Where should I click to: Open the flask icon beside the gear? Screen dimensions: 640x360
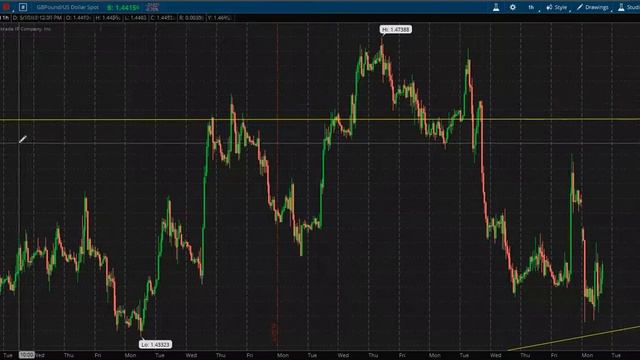(496, 7)
